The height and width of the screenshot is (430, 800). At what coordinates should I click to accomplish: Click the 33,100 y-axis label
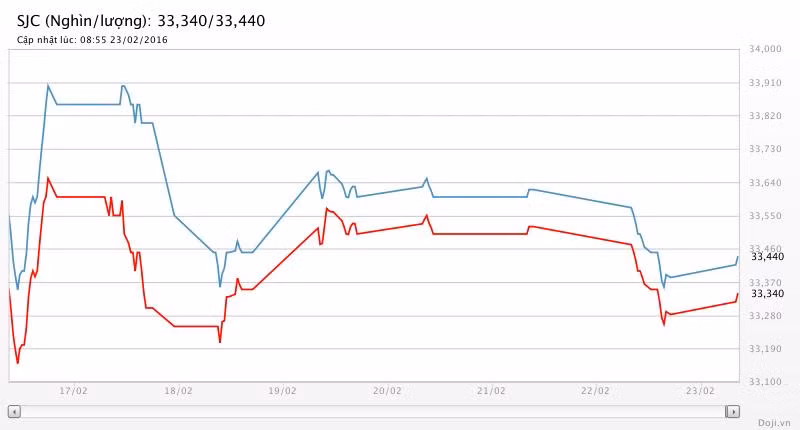766,382
